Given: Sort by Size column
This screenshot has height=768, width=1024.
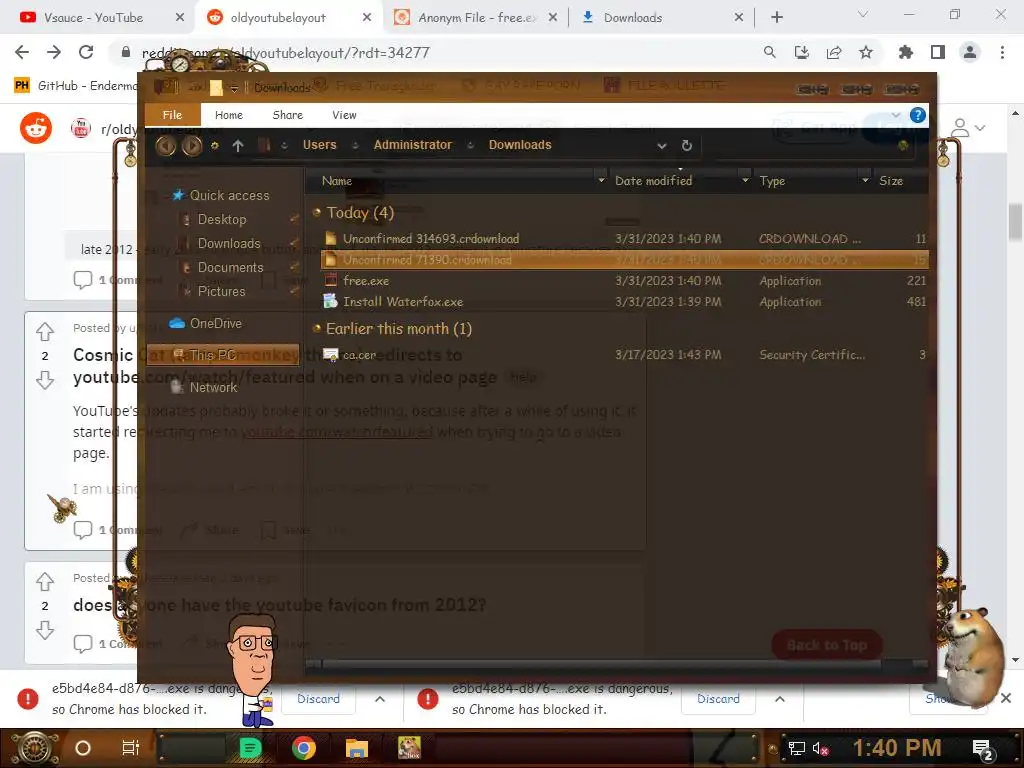Looking at the screenshot, I should pyautogui.click(x=891, y=181).
